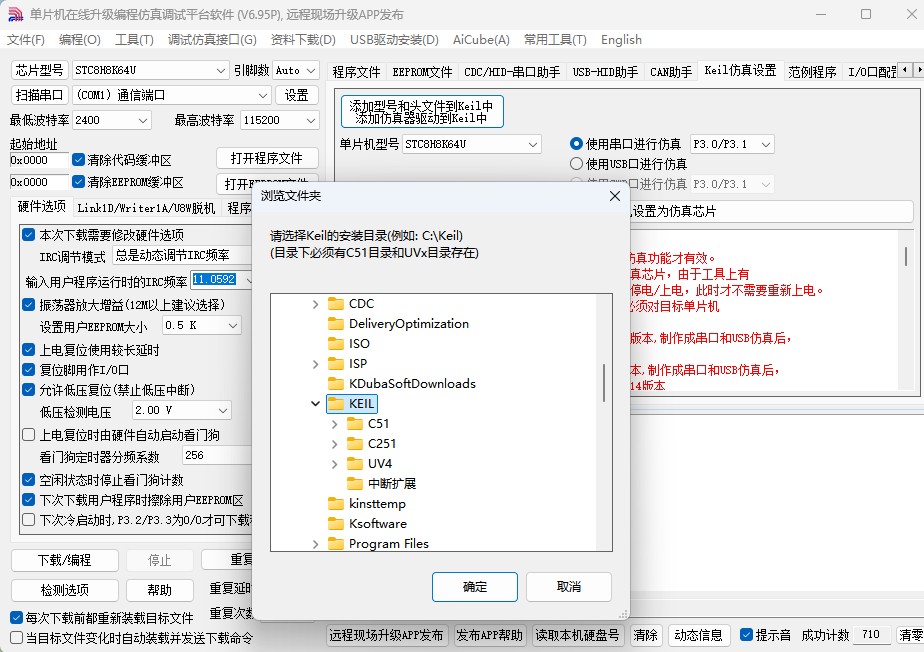Screen dimensions: 924x652
Task: Switch to the 程序文件 tab
Action: click(x=357, y=72)
